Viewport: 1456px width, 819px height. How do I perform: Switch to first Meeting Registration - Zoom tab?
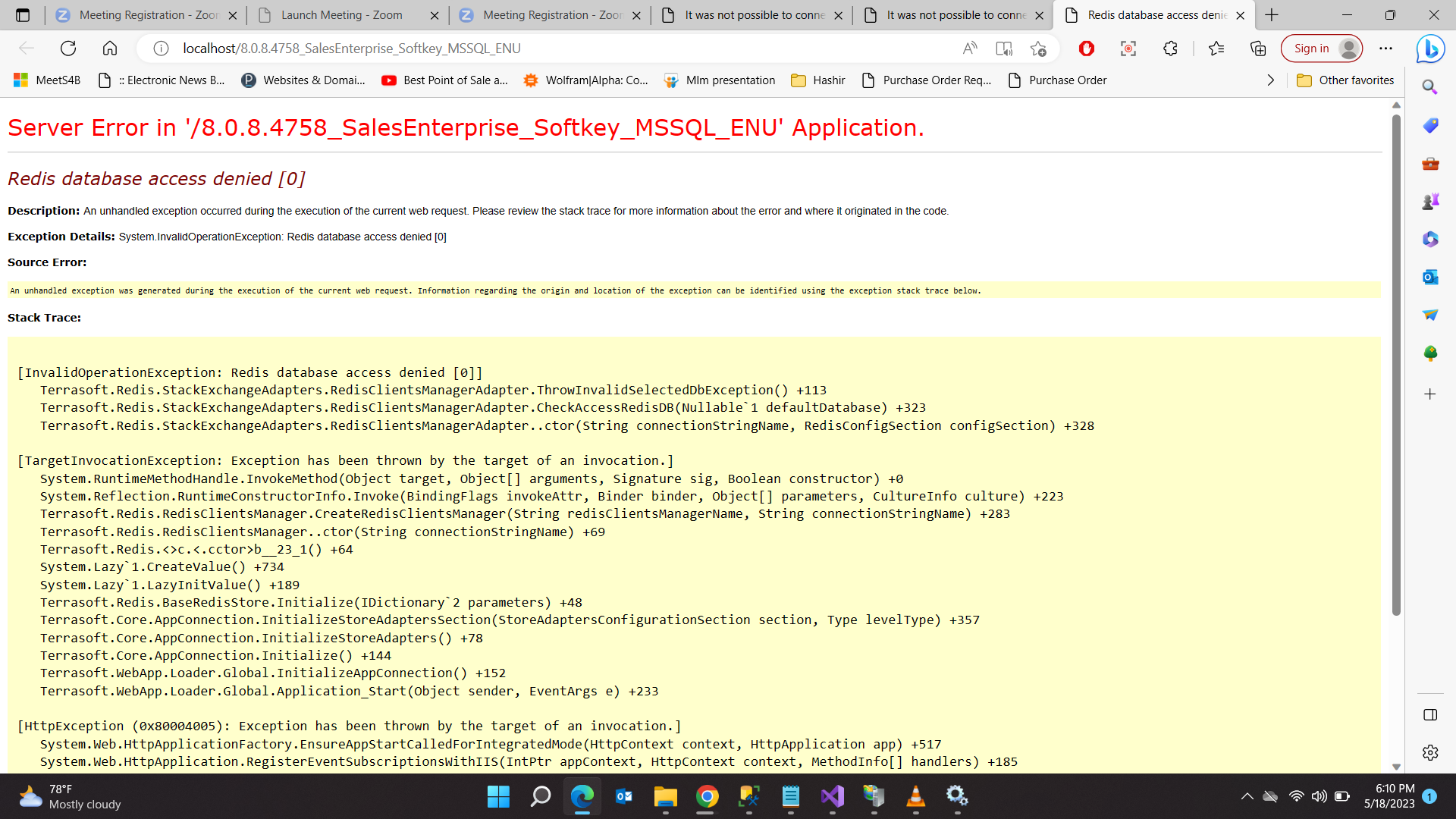tap(146, 15)
